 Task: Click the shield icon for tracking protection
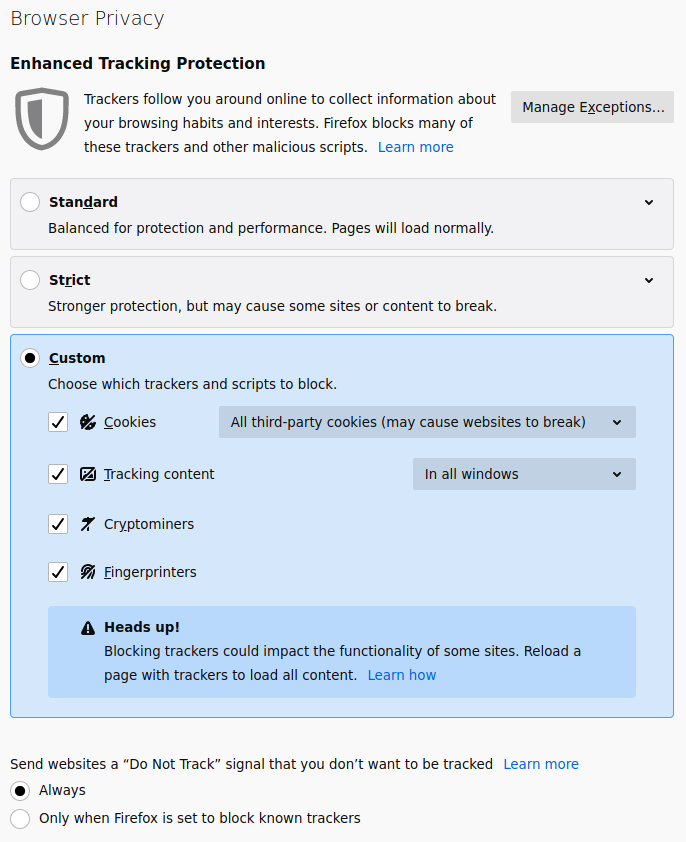[x=42, y=119]
